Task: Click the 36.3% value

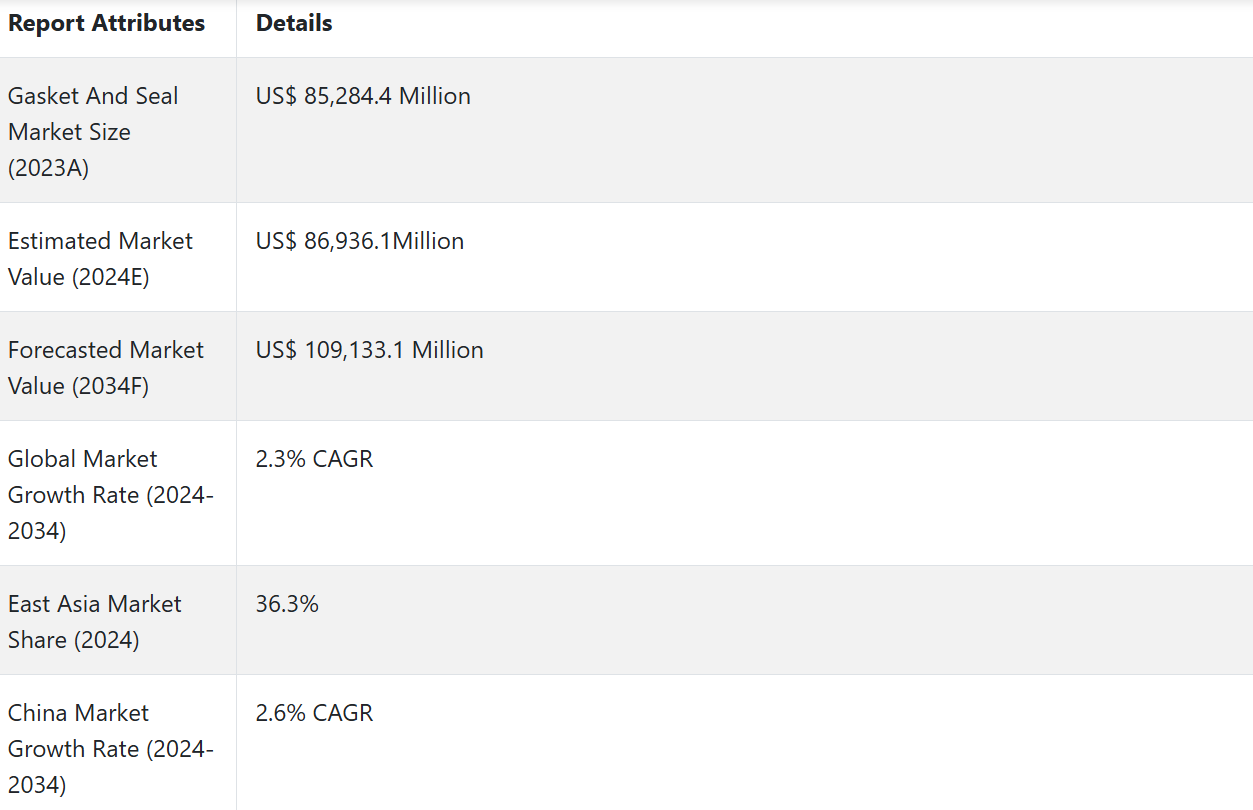Action: tap(287, 604)
